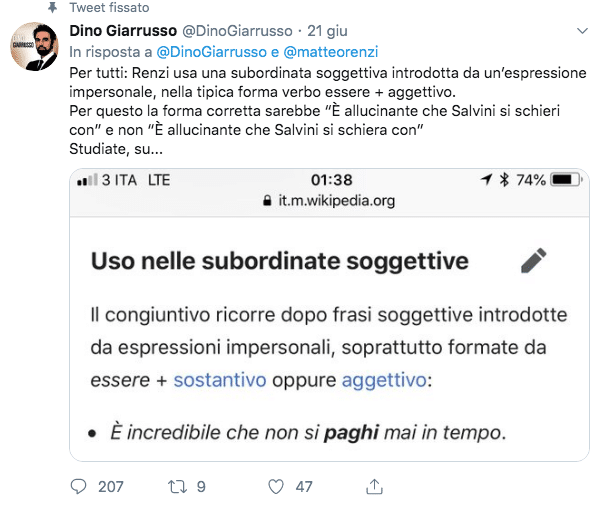The image size is (600, 511).
Task: Click the location arrow status icon
Action: coord(487,180)
